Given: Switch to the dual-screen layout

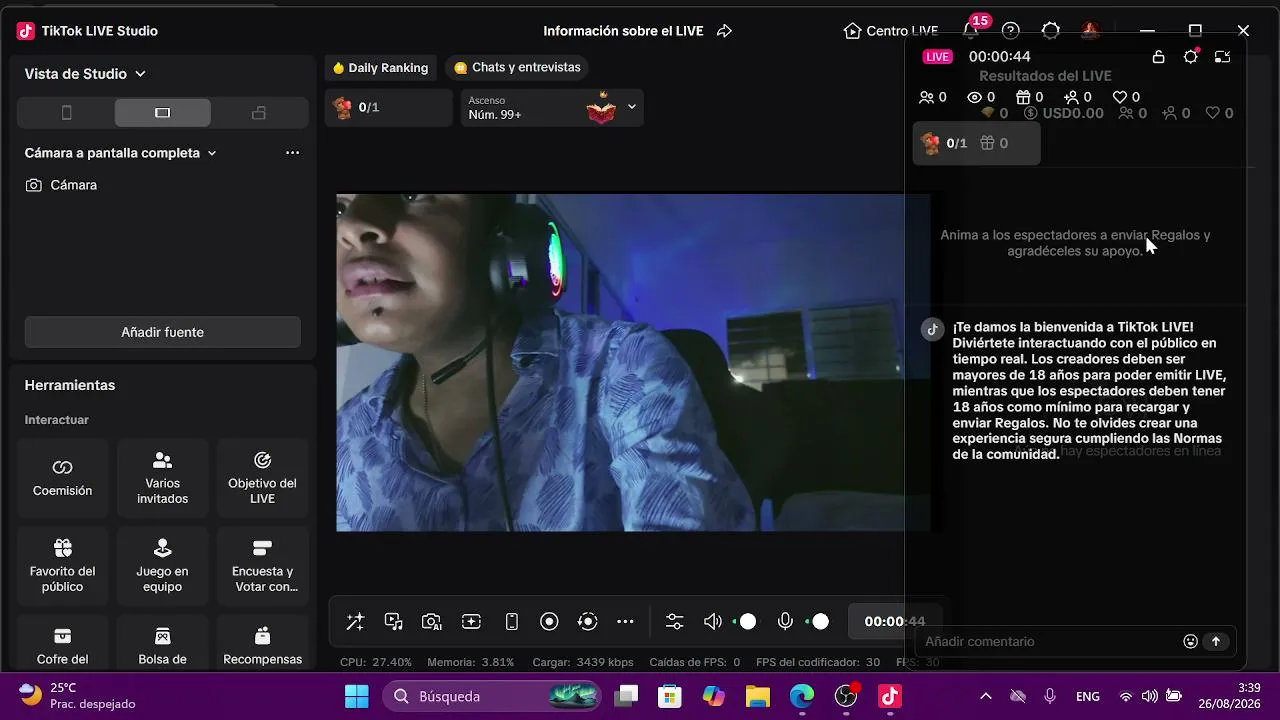Looking at the screenshot, I should coord(259,113).
